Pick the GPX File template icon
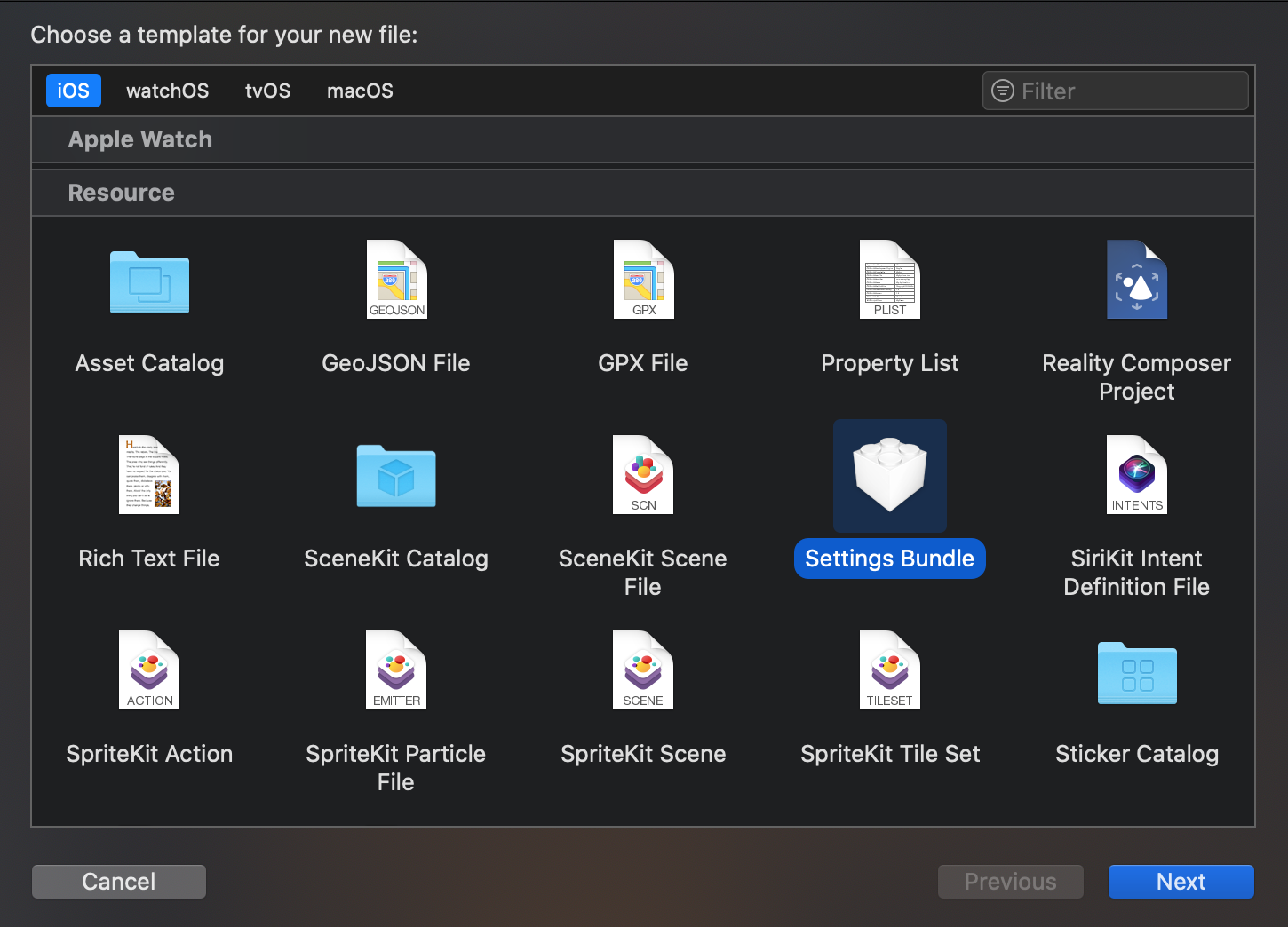 pyautogui.click(x=643, y=280)
